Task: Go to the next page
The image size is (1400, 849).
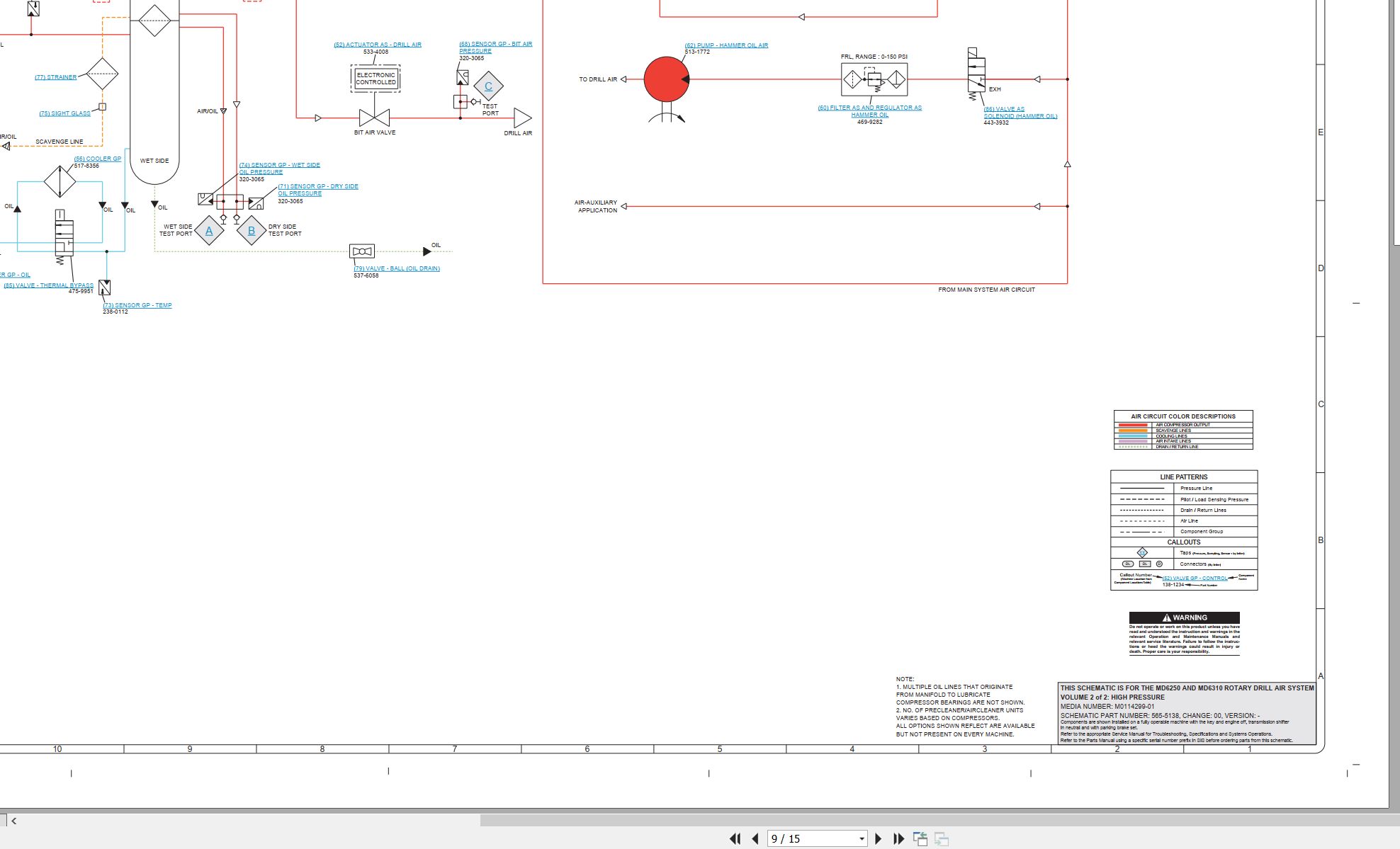Action: click(x=879, y=838)
